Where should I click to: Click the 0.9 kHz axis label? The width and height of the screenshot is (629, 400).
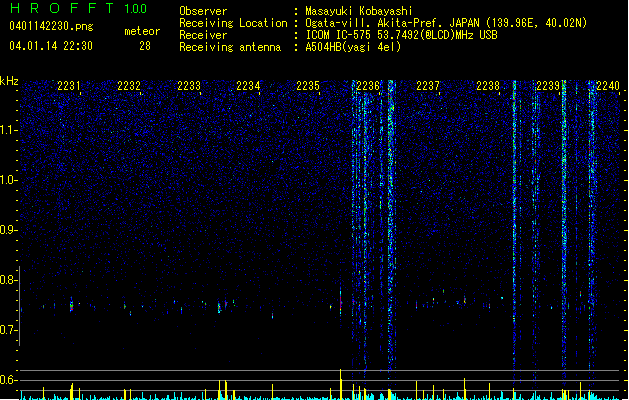tap(8, 230)
